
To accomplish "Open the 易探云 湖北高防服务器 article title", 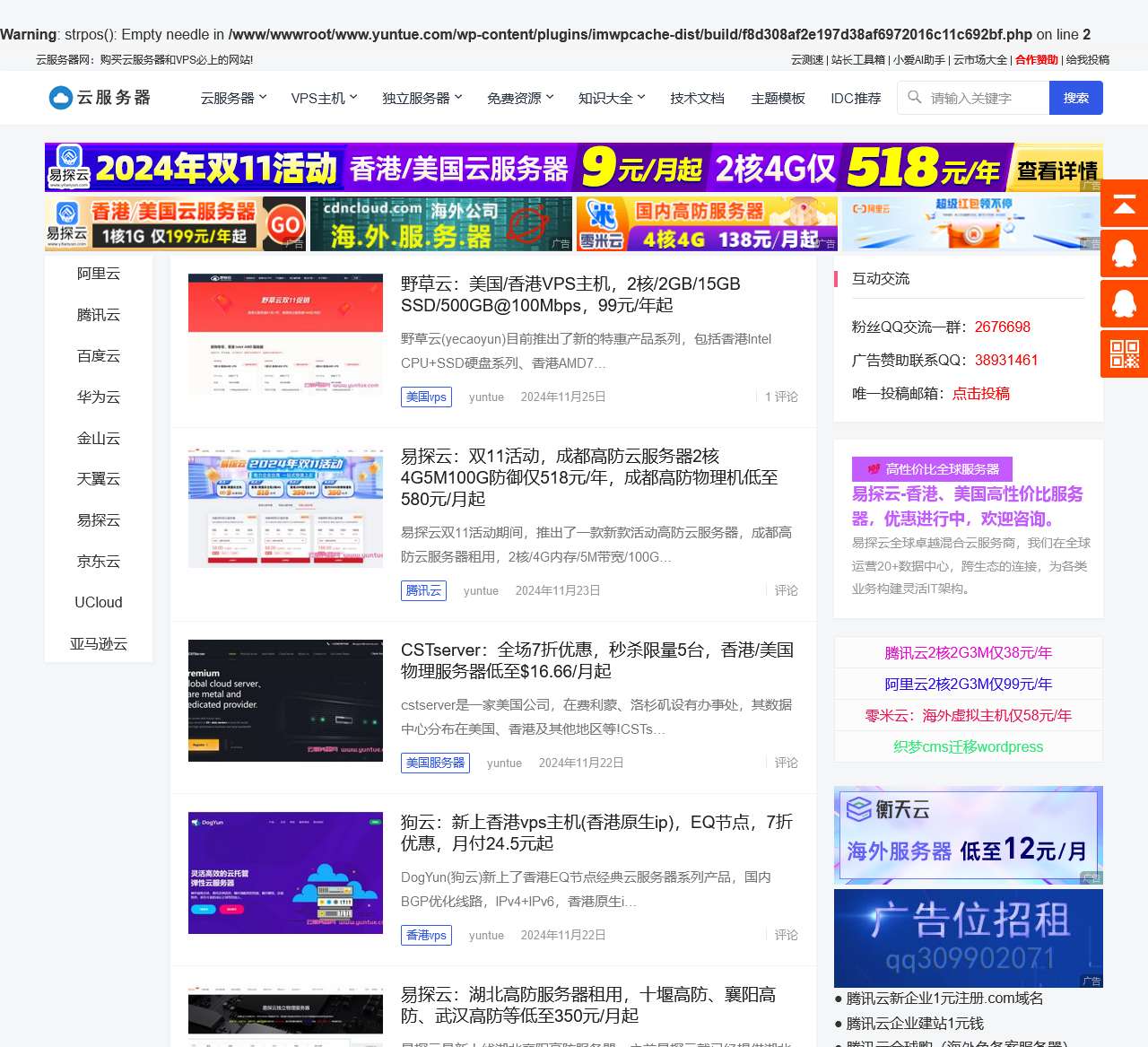I will coord(588,1005).
